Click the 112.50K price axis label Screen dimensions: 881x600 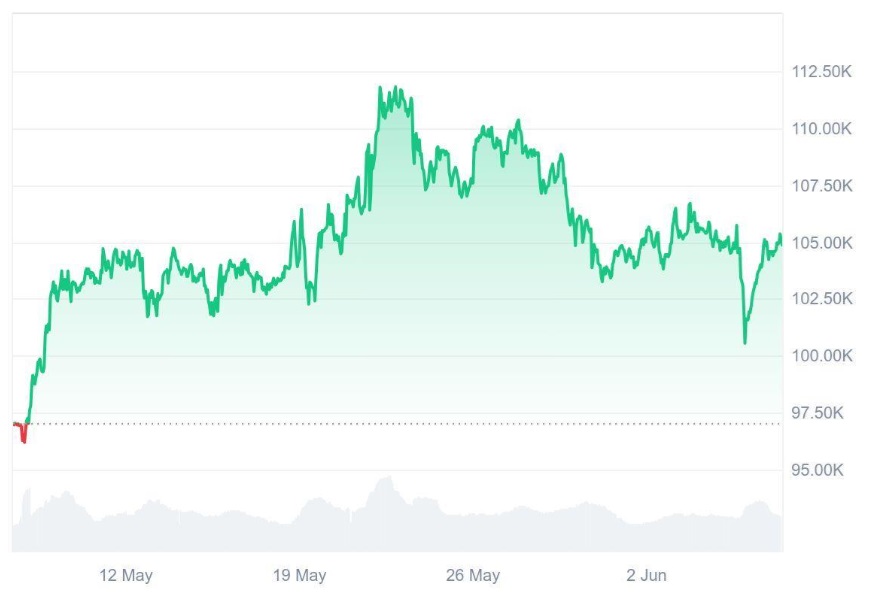click(821, 72)
